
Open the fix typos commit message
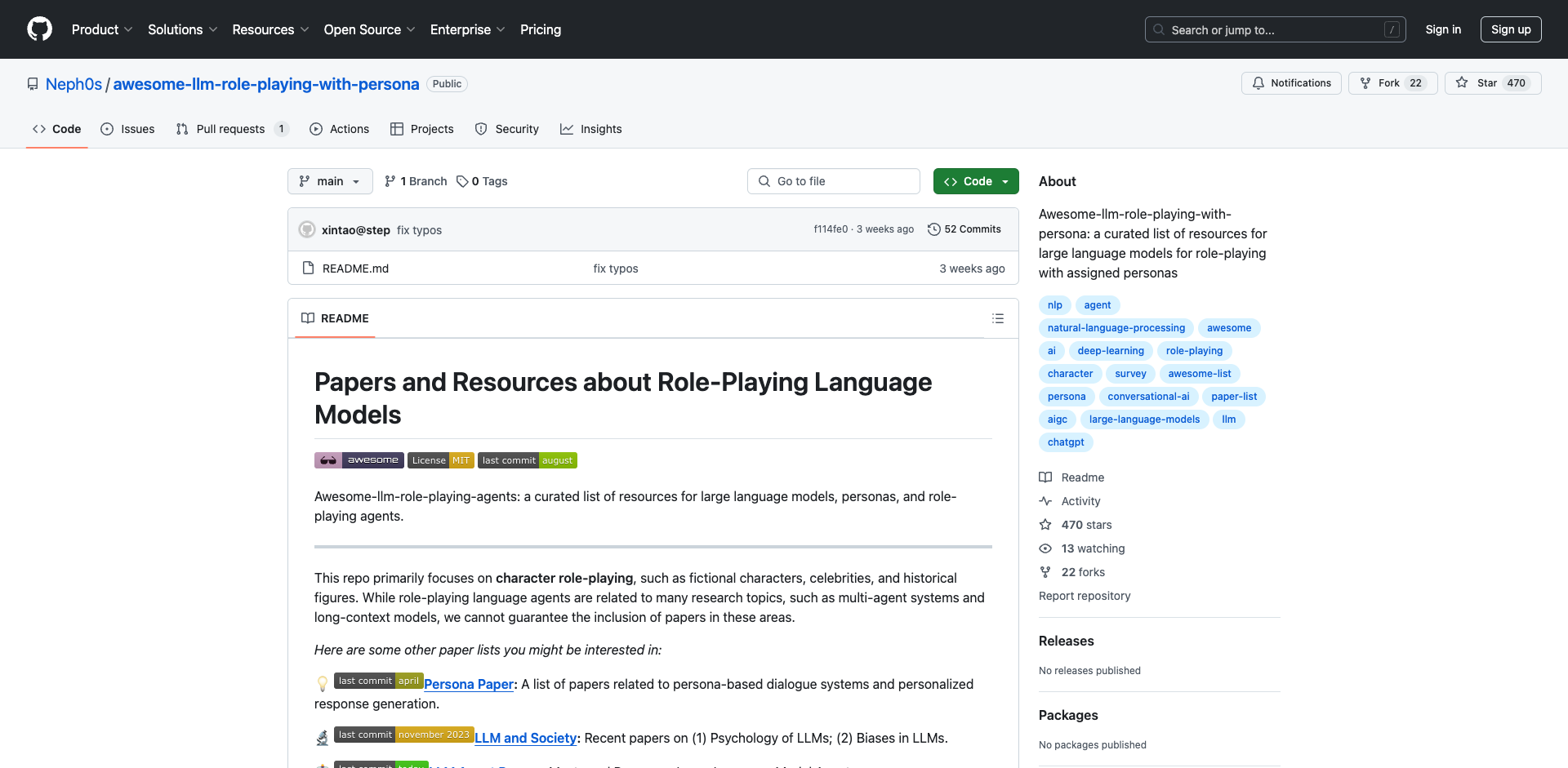coord(419,230)
